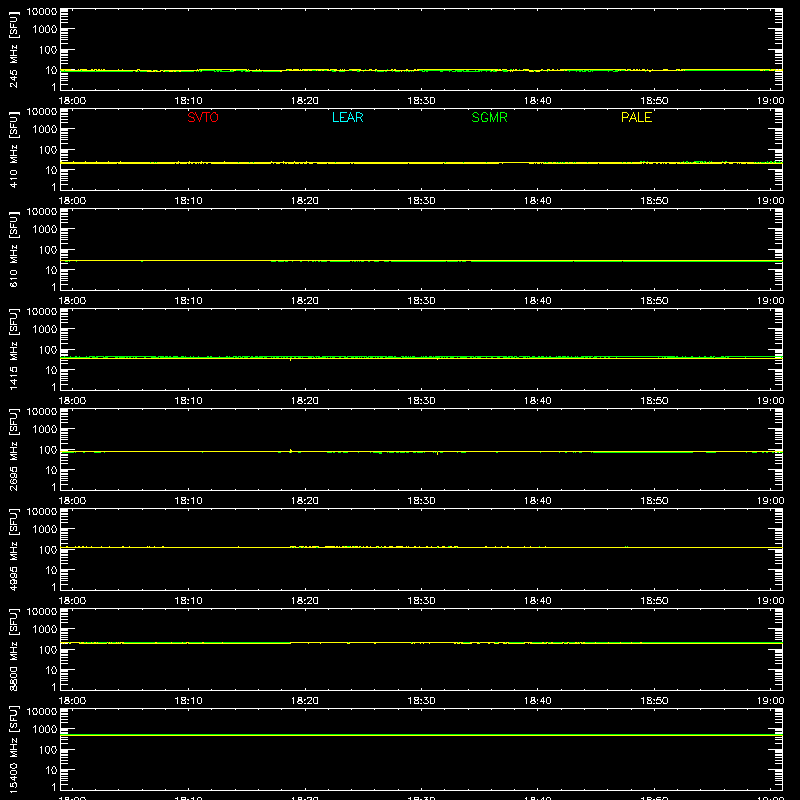Click the 1000 y-axis value on the 4995 MHz plot
Image resolution: width=800 pixels, height=800 pixels.
[45, 530]
